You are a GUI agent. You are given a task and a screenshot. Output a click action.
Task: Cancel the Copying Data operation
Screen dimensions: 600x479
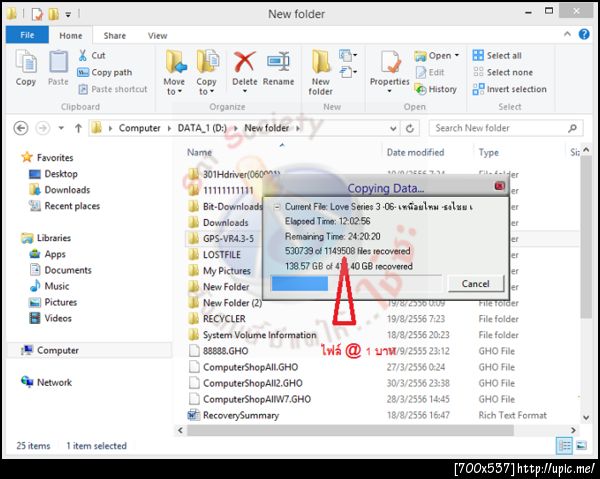[475, 283]
